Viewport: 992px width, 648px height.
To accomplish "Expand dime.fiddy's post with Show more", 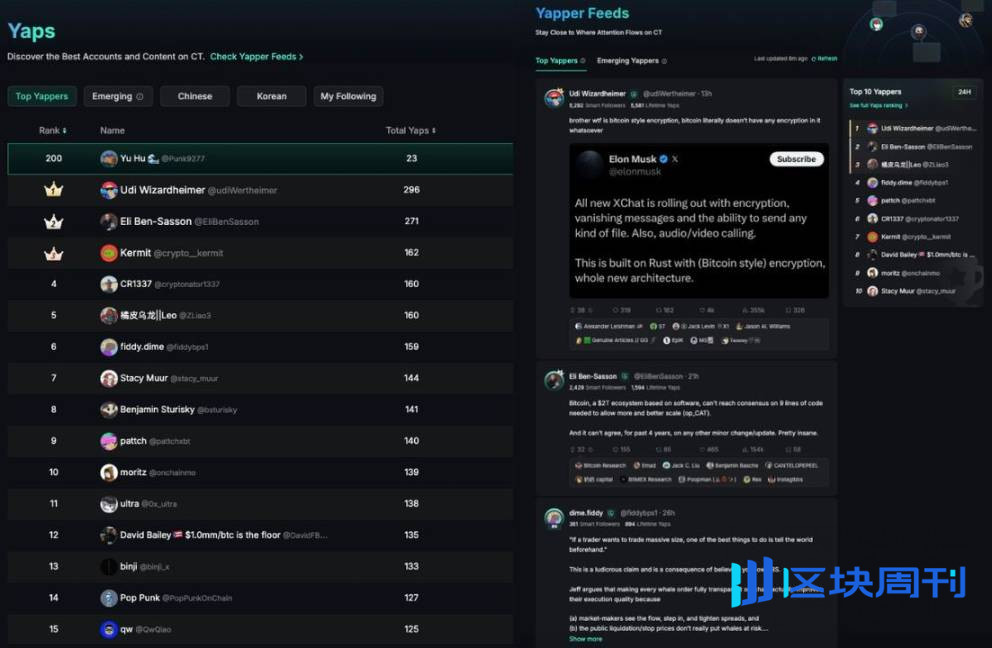I will click(x=585, y=638).
